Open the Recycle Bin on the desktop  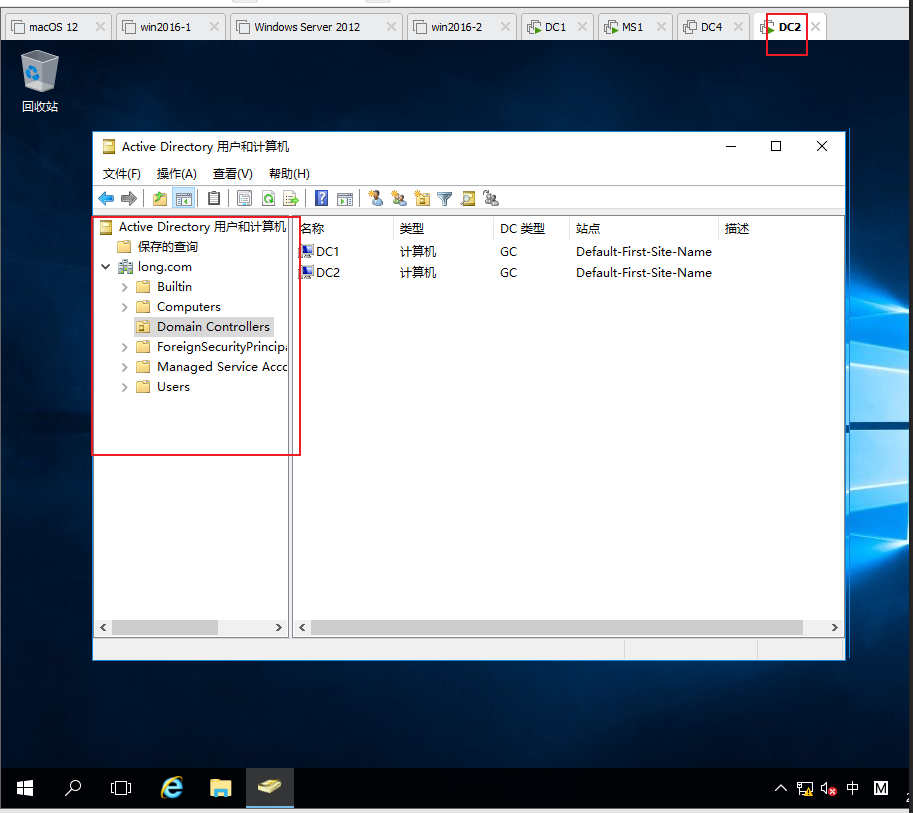click(40, 82)
